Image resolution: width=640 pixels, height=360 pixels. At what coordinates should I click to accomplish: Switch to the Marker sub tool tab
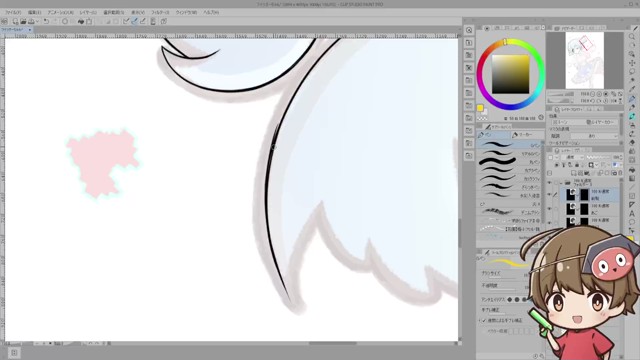pyautogui.click(x=527, y=135)
